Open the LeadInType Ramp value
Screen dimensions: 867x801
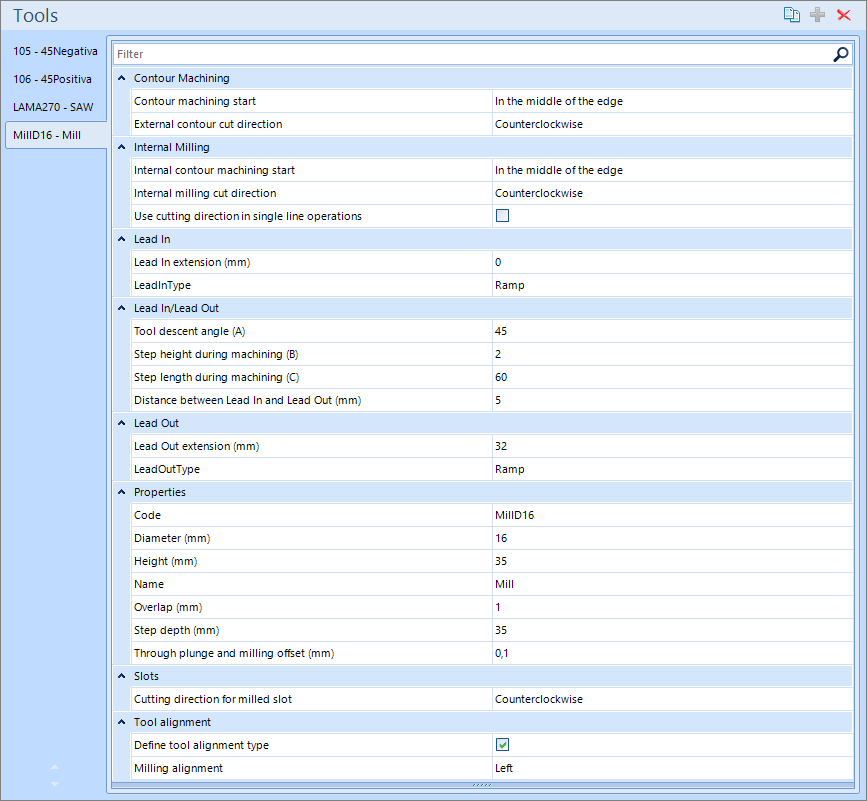672,285
